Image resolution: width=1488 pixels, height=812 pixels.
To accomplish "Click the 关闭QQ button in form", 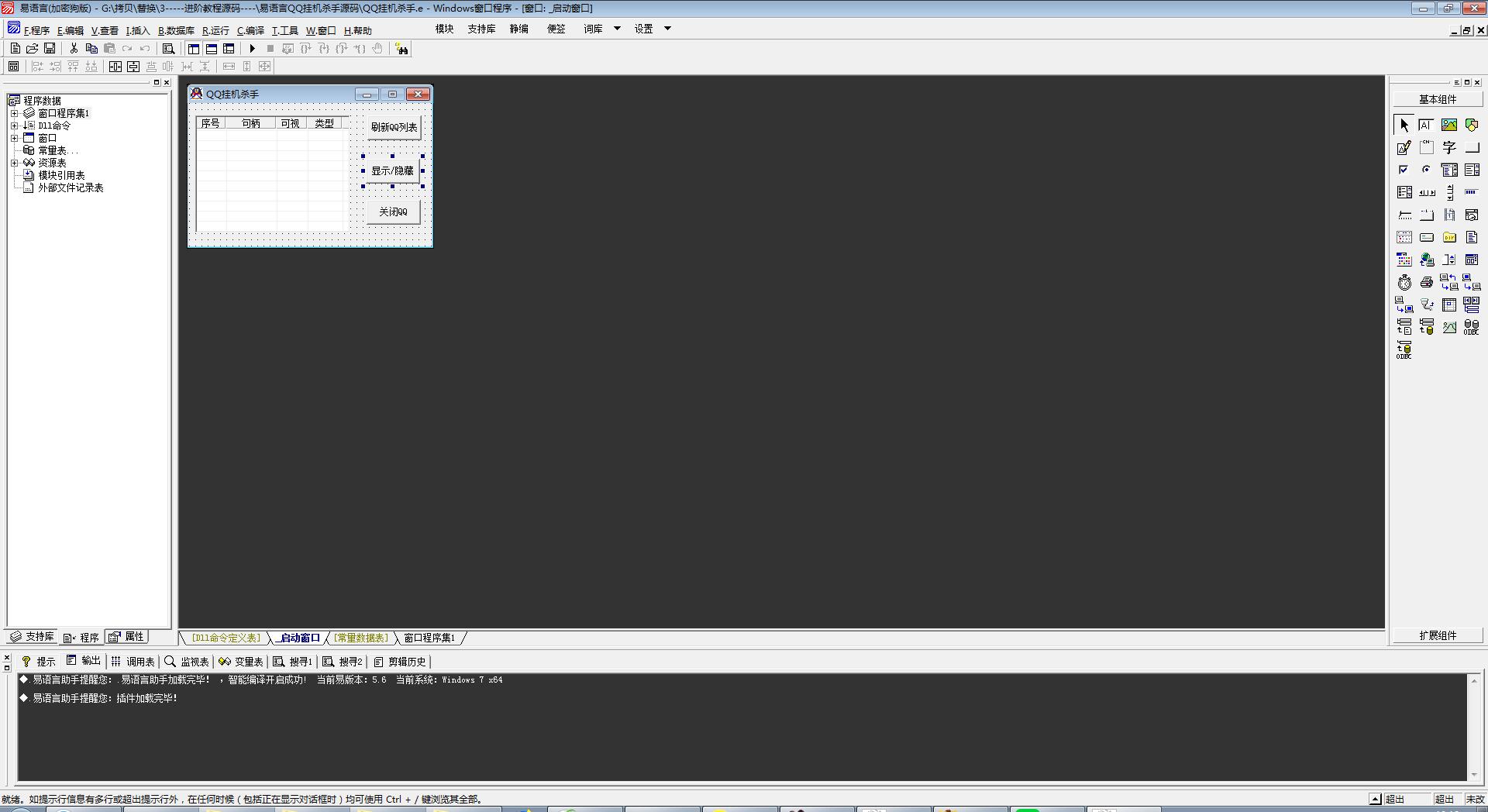I will click(x=393, y=212).
